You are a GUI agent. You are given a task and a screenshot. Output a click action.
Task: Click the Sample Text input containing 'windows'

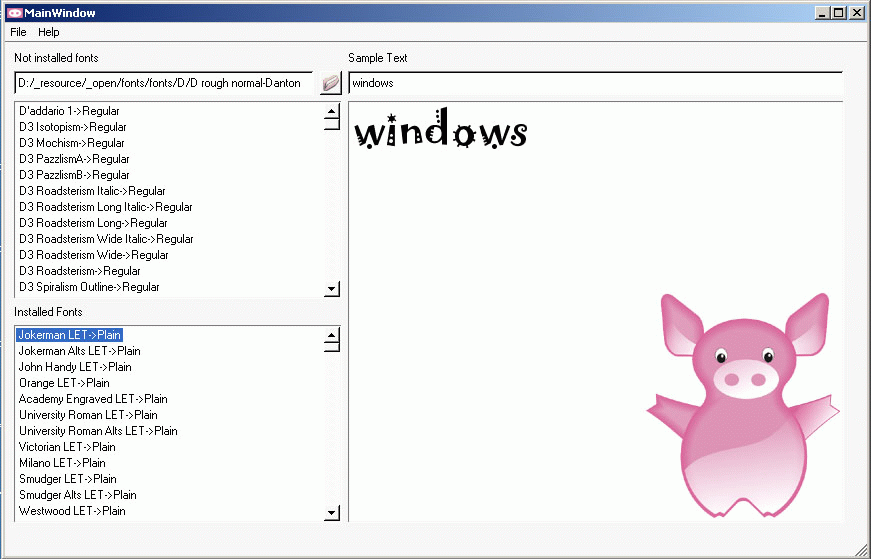(595, 83)
